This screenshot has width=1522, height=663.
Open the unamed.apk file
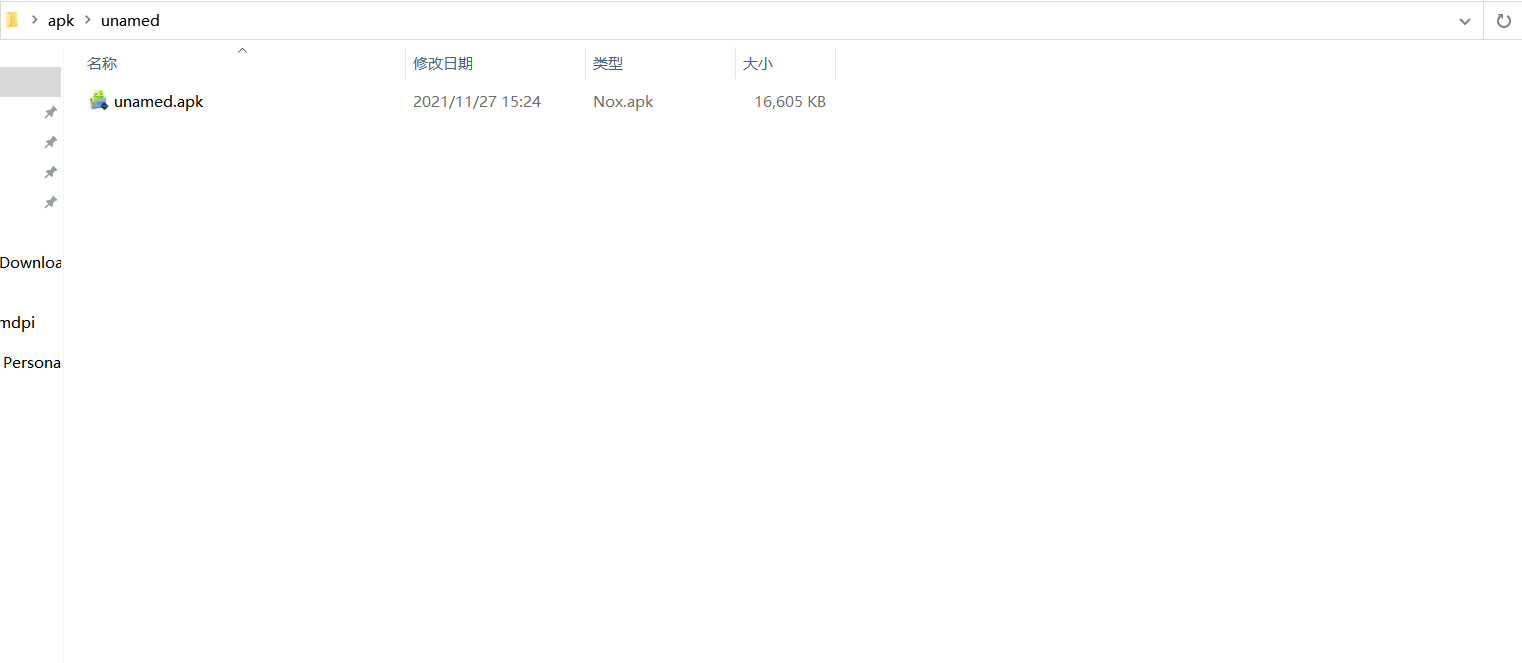pyautogui.click(x=158, y=100)
